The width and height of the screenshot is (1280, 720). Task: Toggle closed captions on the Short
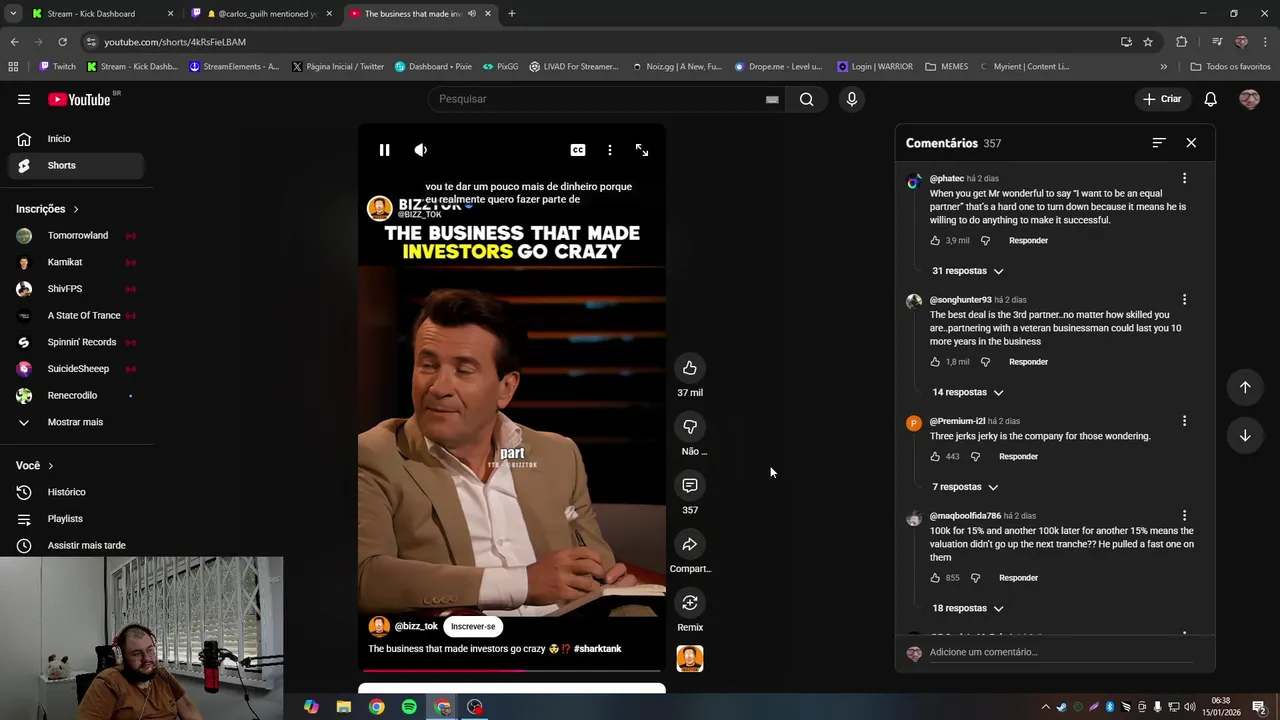[x=578, y=150]
